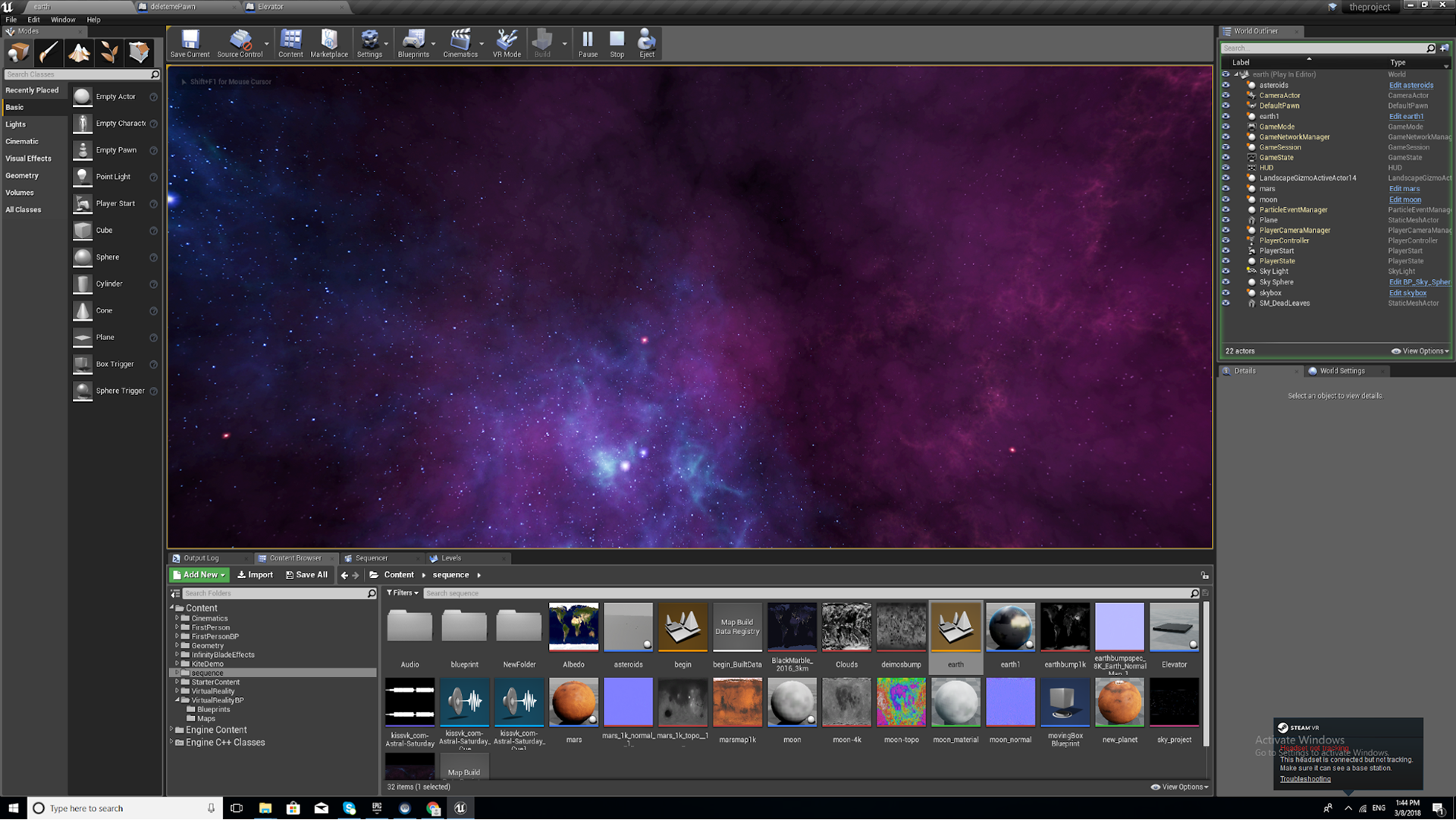Click the Blueprints toolbar icon
This screenshot has height=820, width=1456.
tap(413, 42)
